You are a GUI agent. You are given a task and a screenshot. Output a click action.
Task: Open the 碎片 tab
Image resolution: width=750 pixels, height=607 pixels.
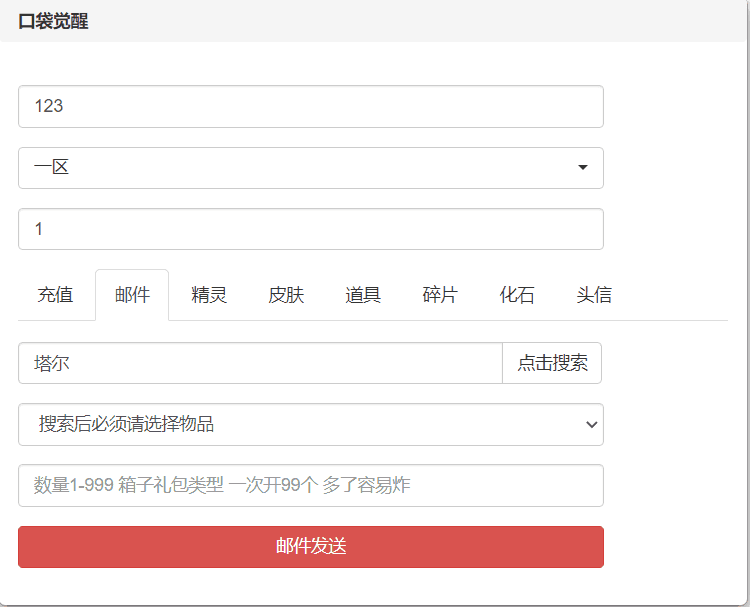pyautogui.click(x=440, y=295)
